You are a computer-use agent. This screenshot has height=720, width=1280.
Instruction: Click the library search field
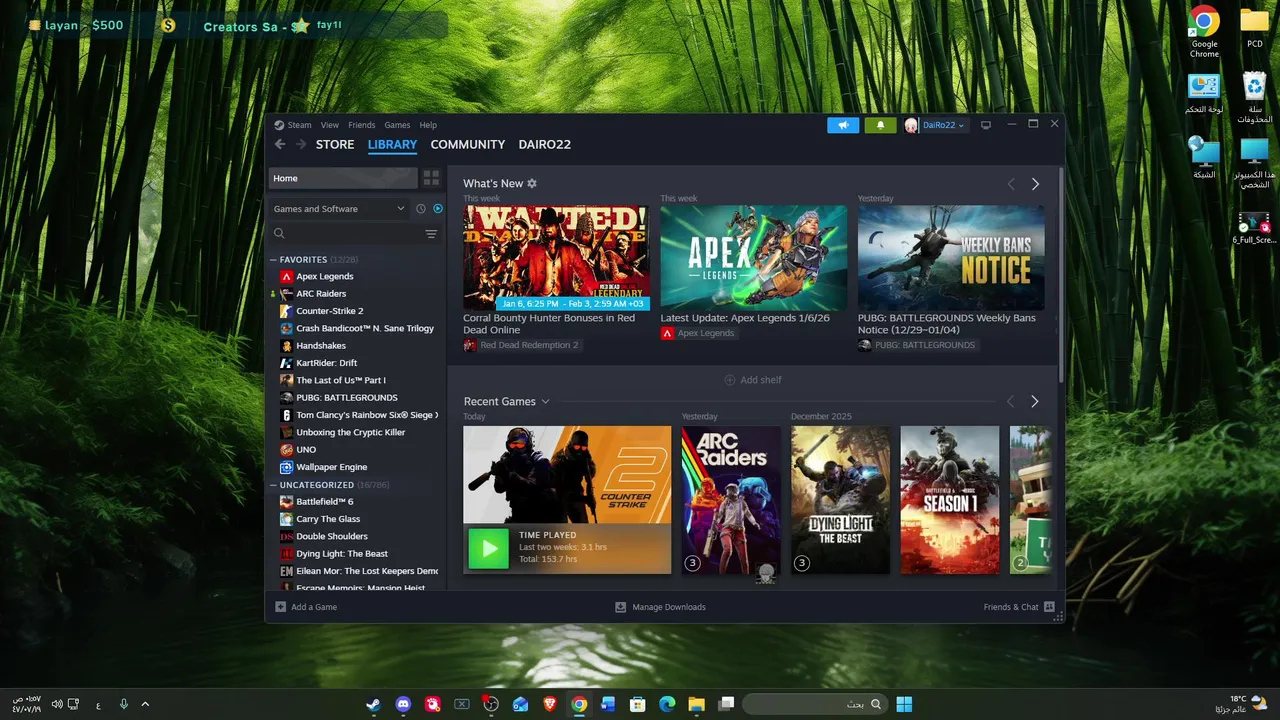[345, 234]
